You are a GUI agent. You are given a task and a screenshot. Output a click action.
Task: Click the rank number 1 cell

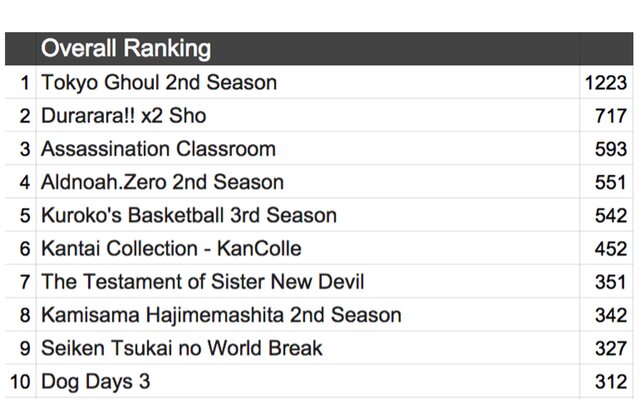point(20,82)
